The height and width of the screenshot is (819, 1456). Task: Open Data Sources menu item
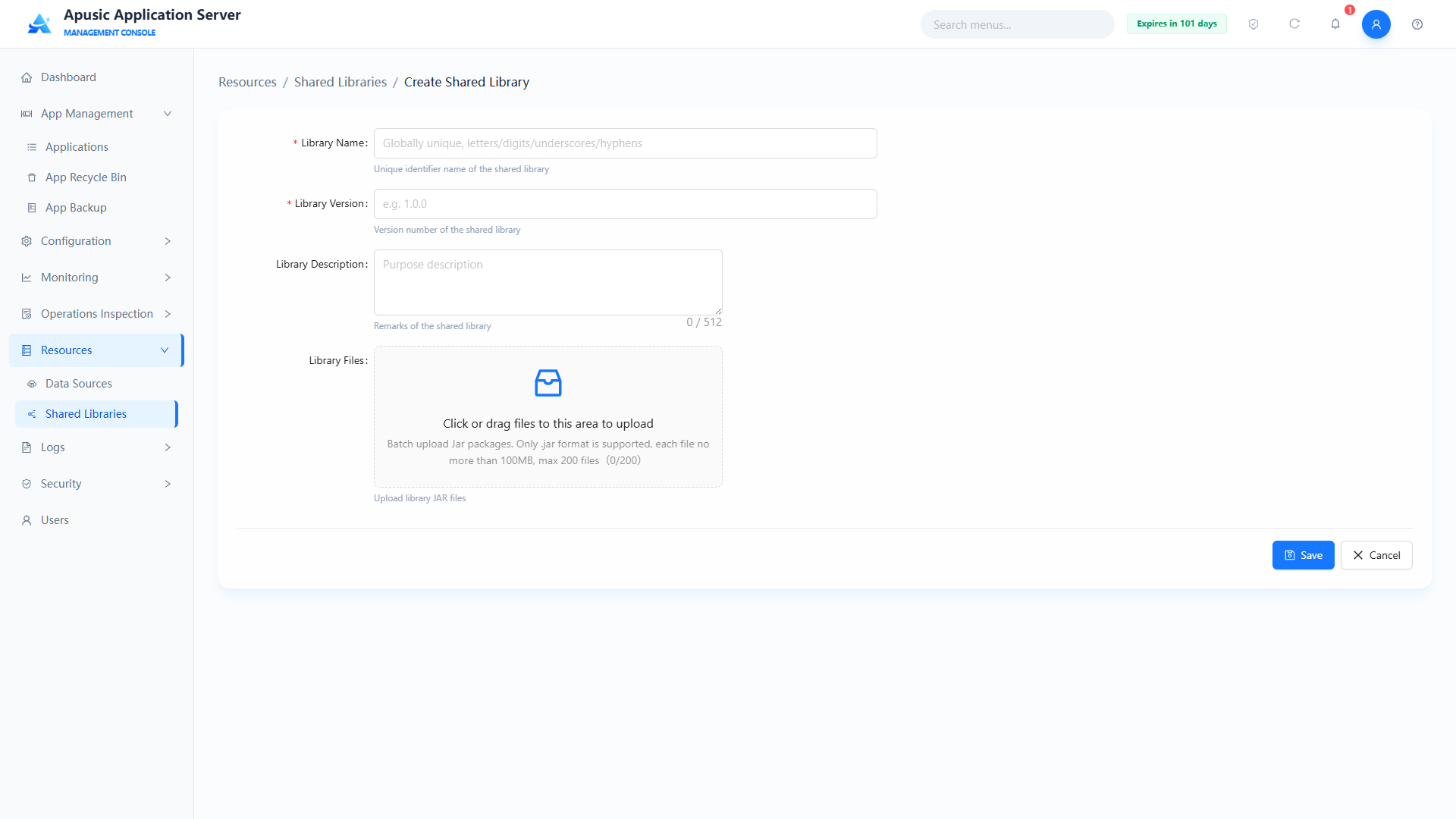pyautogui.click(x=96, y=384)
